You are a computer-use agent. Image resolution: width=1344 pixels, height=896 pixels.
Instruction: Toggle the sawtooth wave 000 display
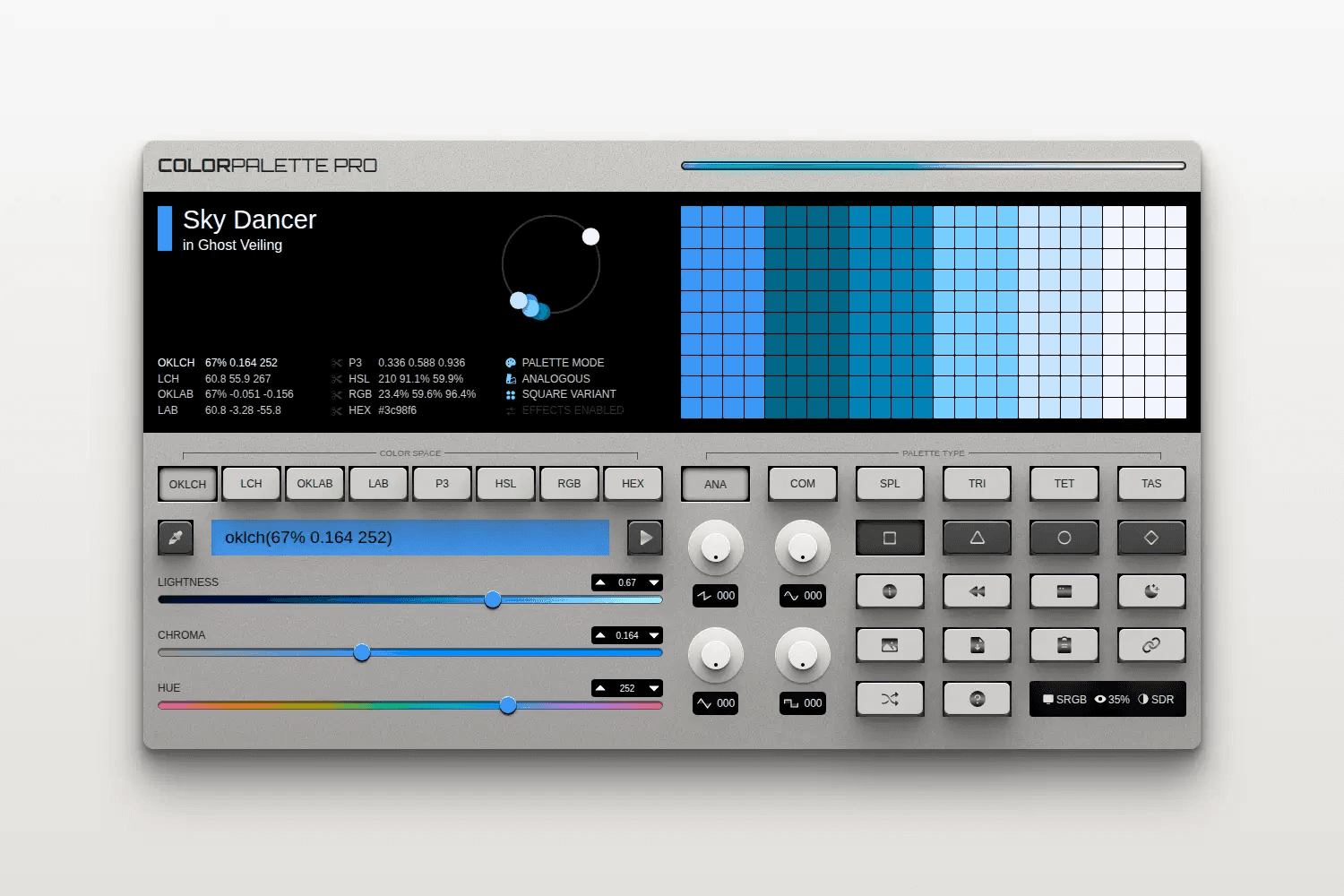point(715,596)
